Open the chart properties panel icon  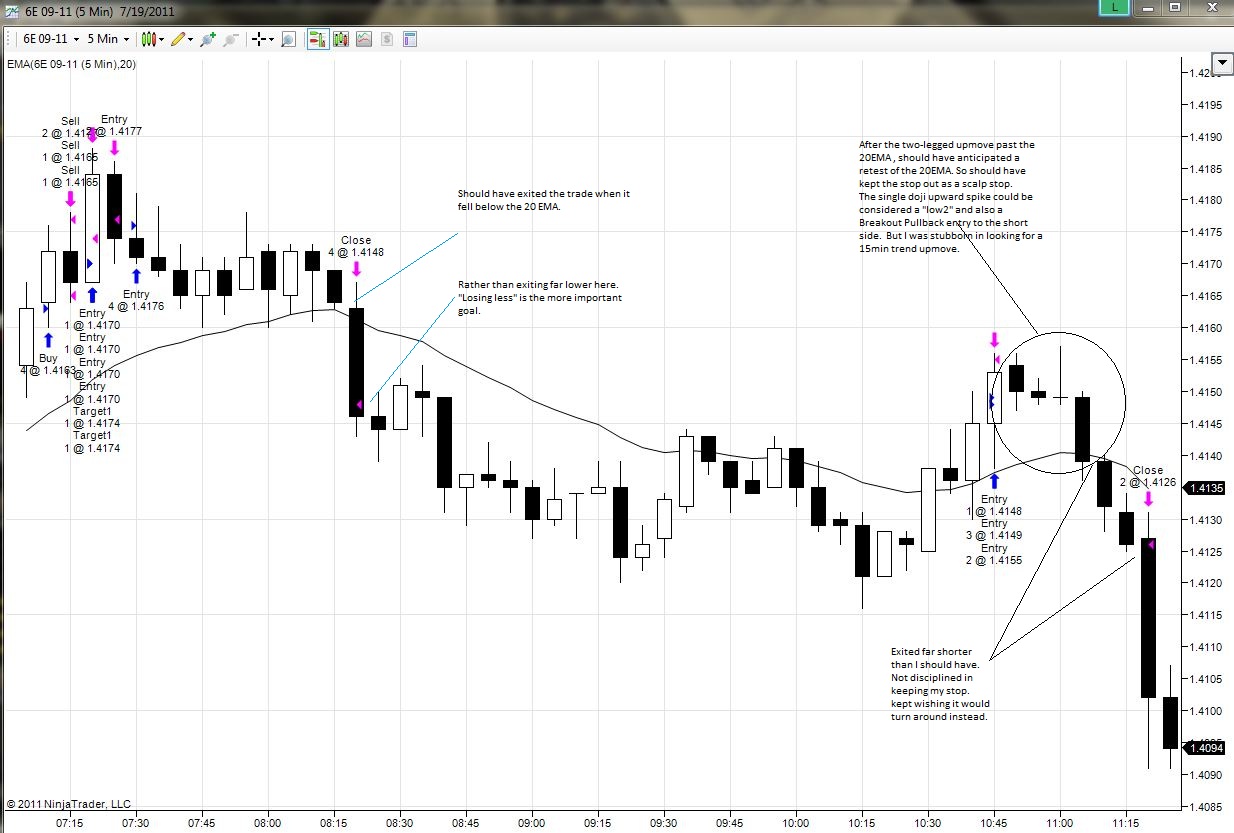click(x=410, y=39)
